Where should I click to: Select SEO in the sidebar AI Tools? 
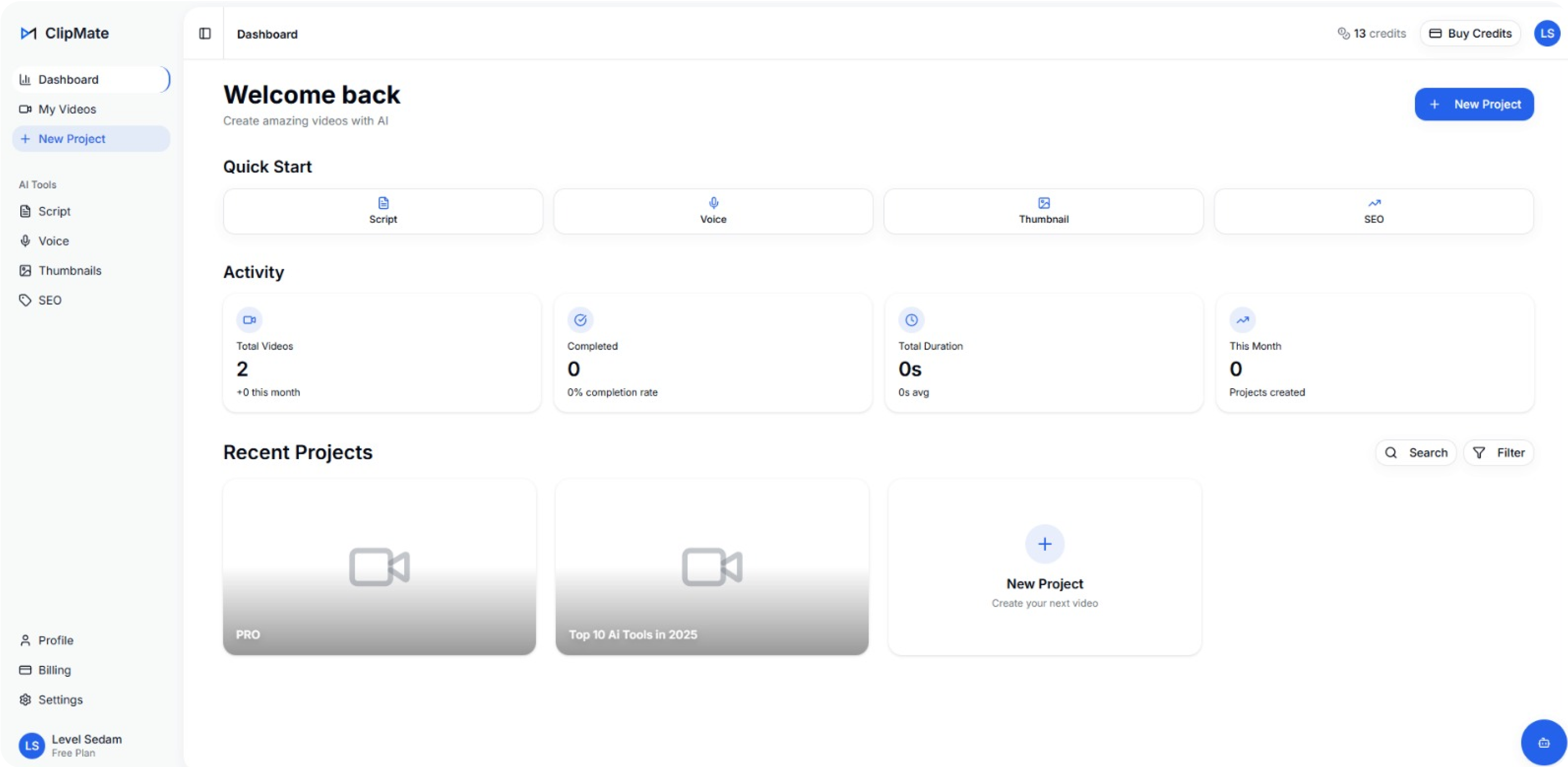[49, 300]
